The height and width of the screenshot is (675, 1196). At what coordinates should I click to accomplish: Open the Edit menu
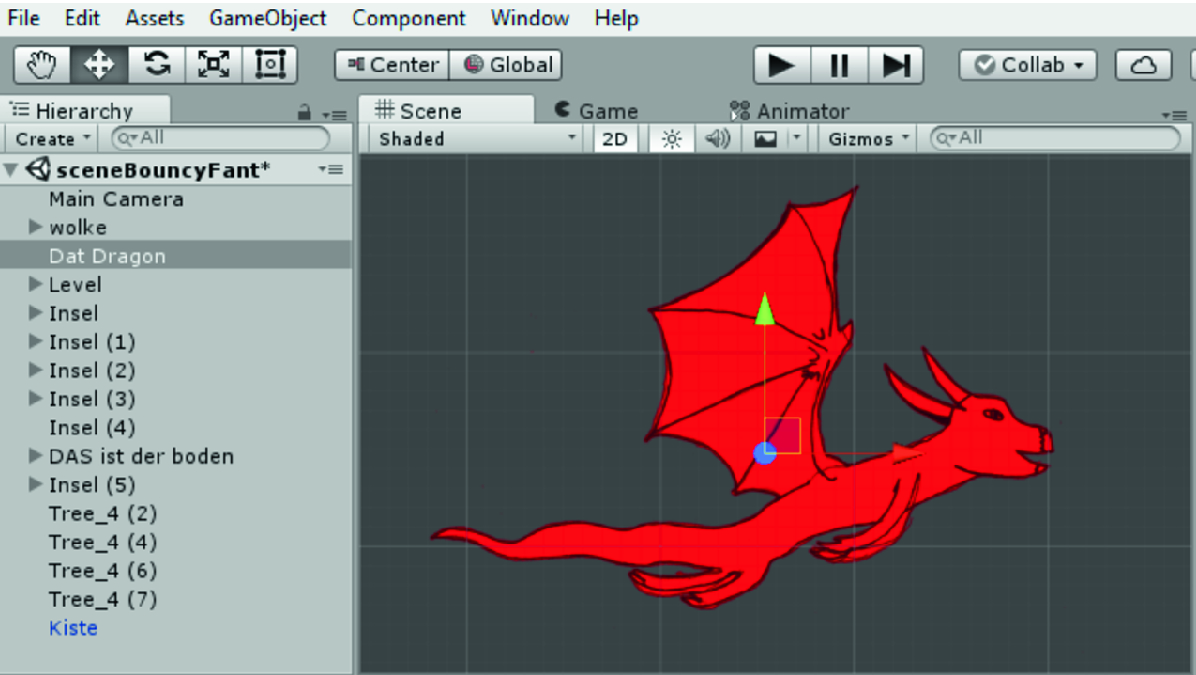82,18
